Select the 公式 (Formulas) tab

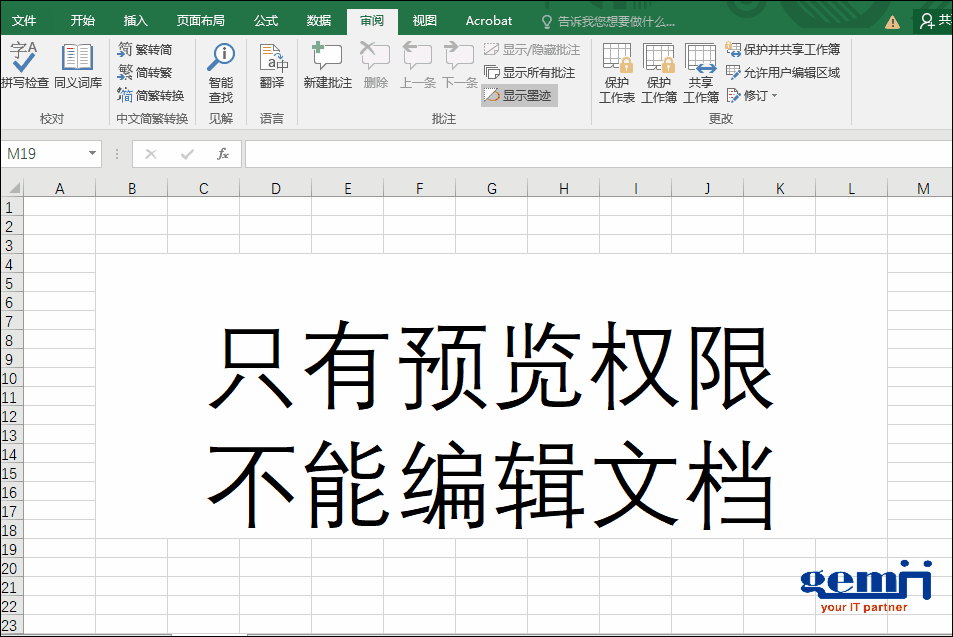(266, 20)
